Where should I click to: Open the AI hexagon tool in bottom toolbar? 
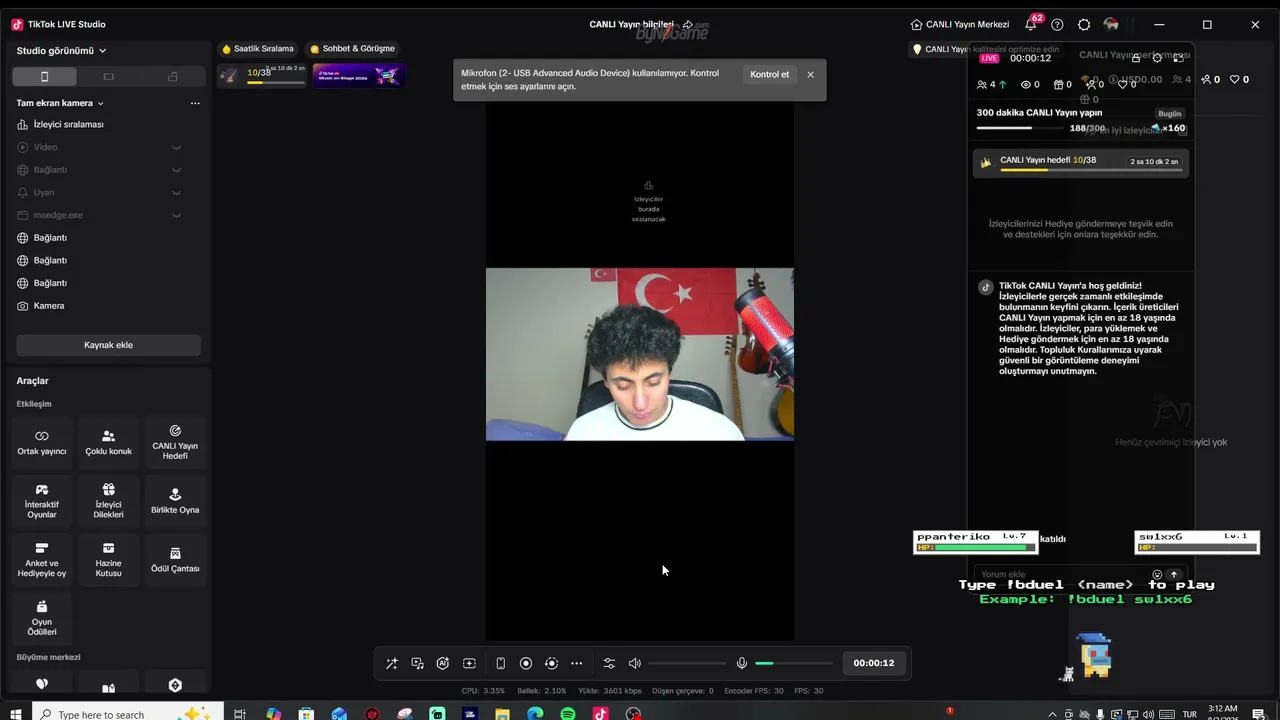pyautogui.click(x=443, y=663)
